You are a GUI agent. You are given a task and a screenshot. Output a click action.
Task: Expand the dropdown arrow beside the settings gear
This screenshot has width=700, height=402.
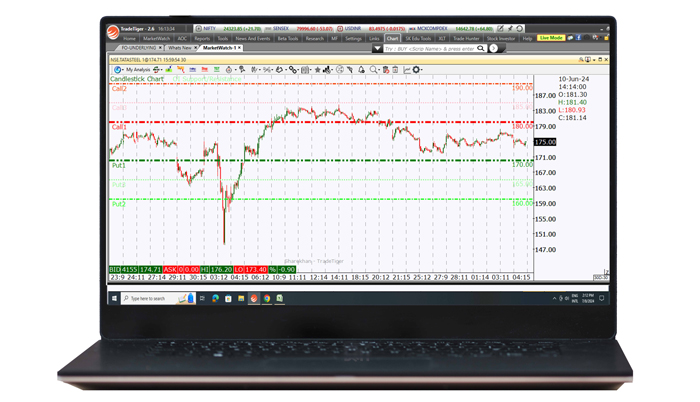click(x=422, y=70)
